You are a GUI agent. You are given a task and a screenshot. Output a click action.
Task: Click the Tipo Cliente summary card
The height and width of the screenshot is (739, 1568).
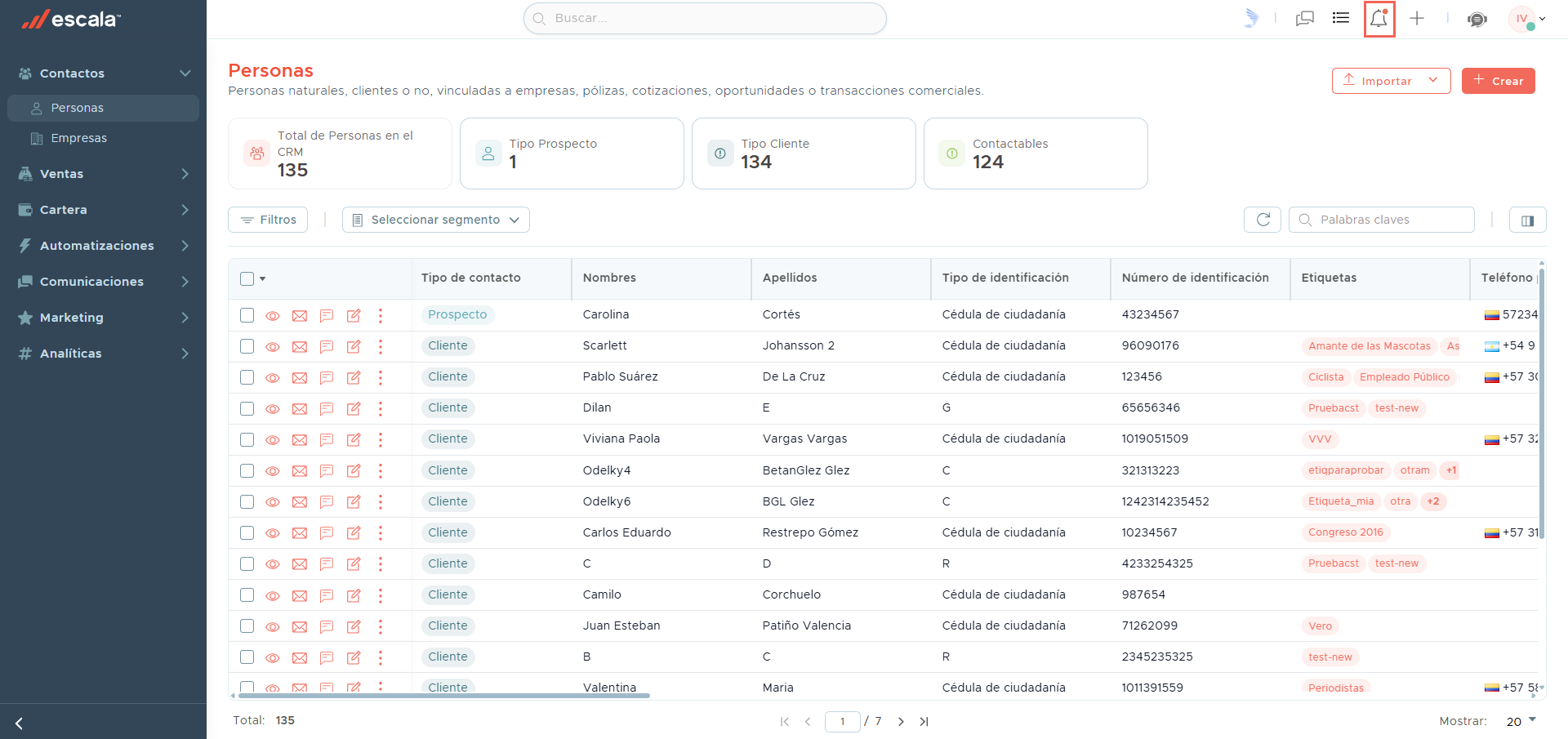[804, 154]
